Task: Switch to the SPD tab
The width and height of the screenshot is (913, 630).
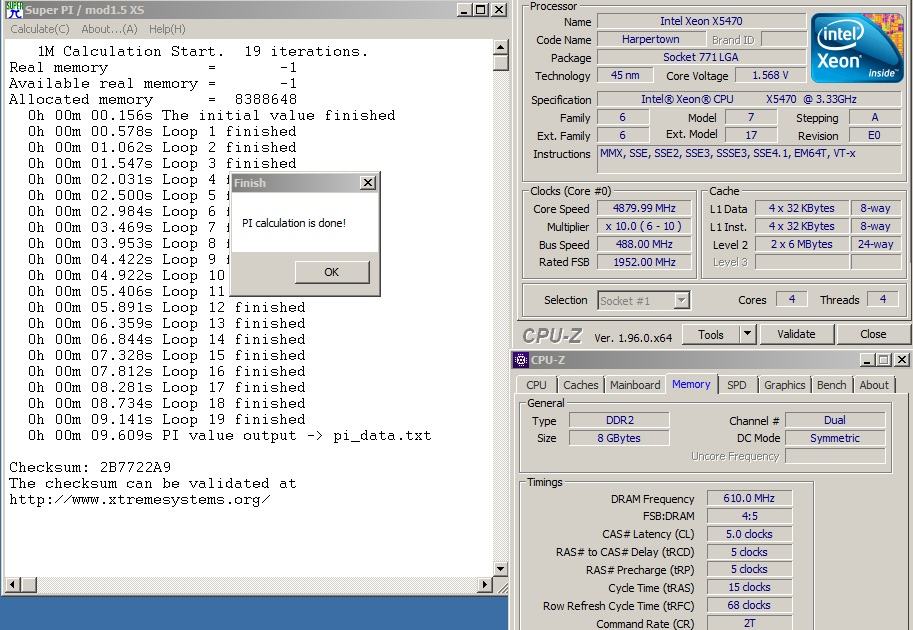Action: [x=737, y=385]
